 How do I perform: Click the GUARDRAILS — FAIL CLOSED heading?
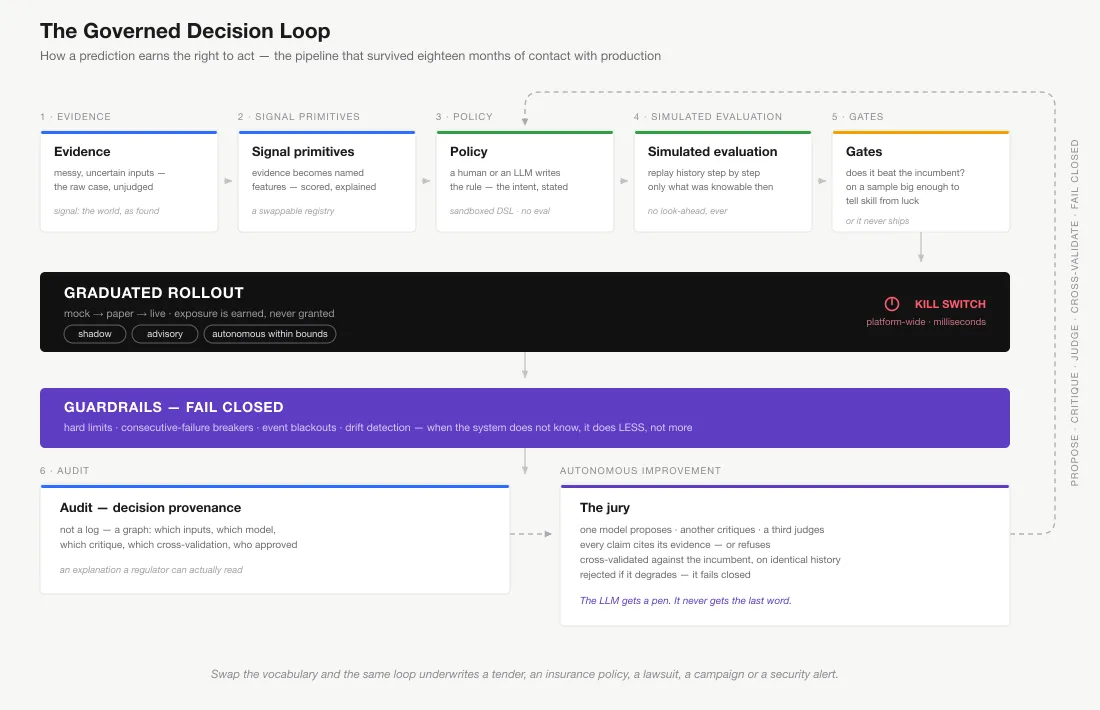click(x=173, y=407)
